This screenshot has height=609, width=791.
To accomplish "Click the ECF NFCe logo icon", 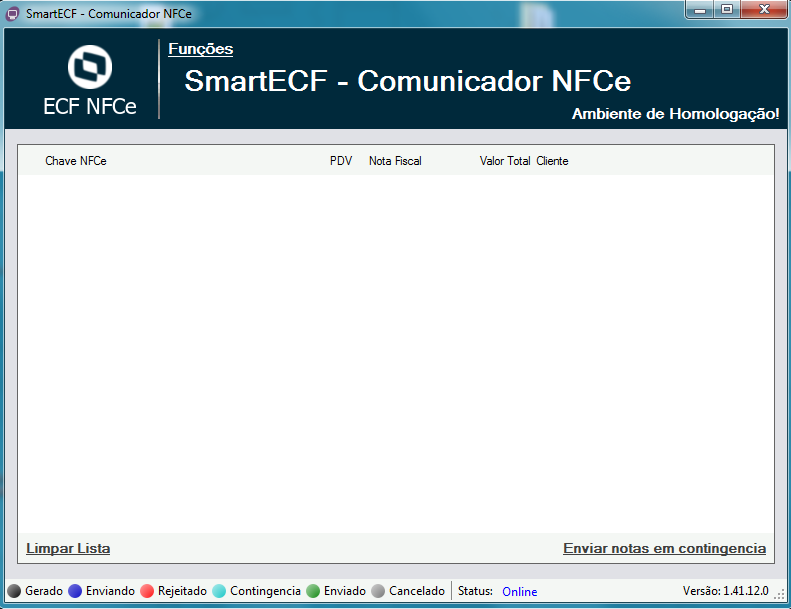I will tap(90, 67).
